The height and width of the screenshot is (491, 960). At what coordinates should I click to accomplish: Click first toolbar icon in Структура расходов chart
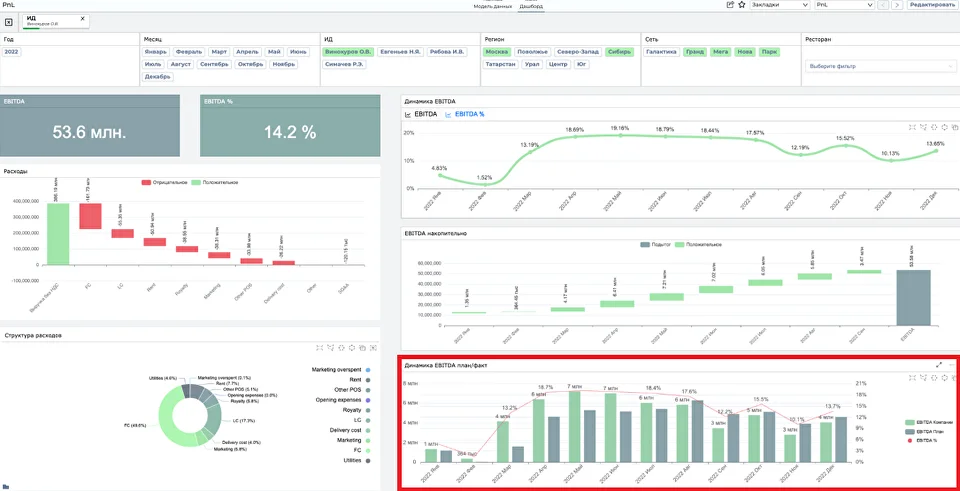point(320,348)
